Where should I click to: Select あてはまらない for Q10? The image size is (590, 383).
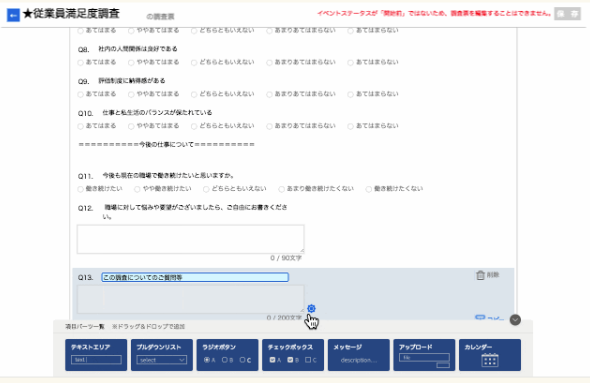[350, 126]
